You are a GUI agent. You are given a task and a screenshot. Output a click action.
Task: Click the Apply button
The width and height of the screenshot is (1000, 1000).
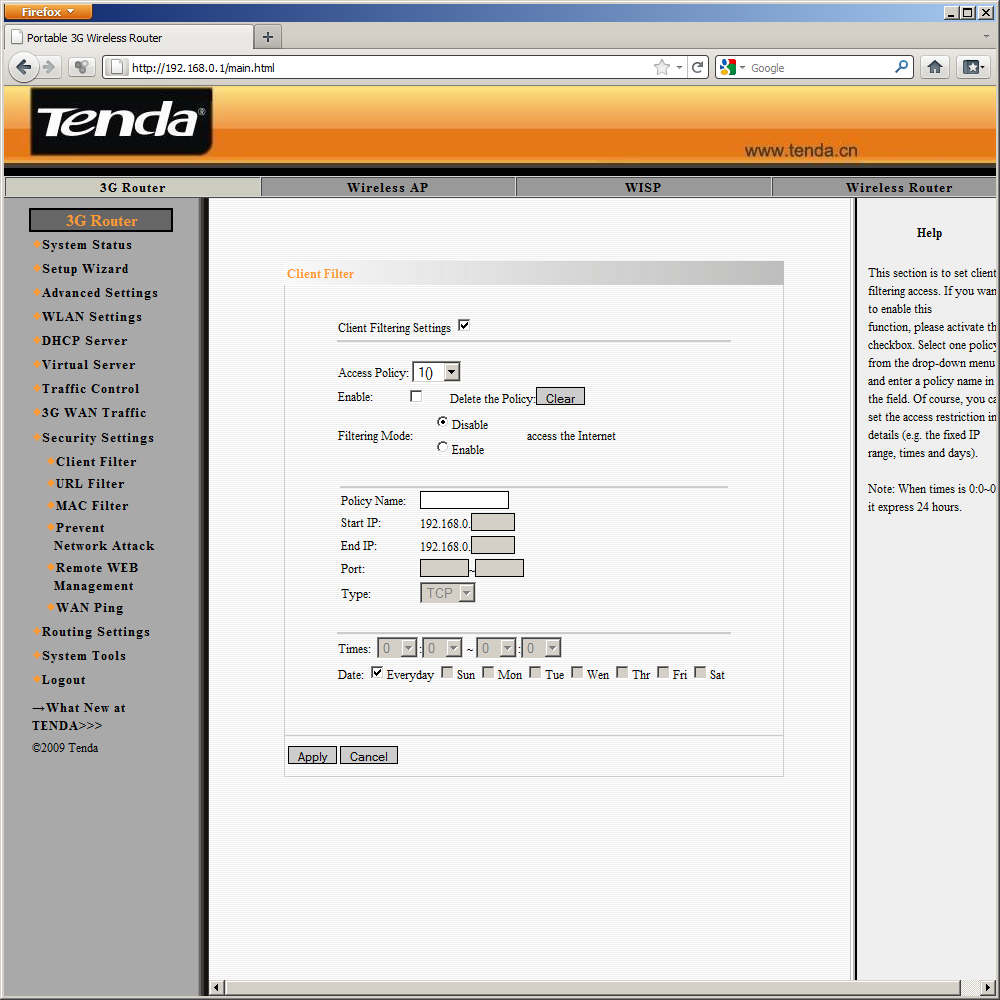pos(312,756)
